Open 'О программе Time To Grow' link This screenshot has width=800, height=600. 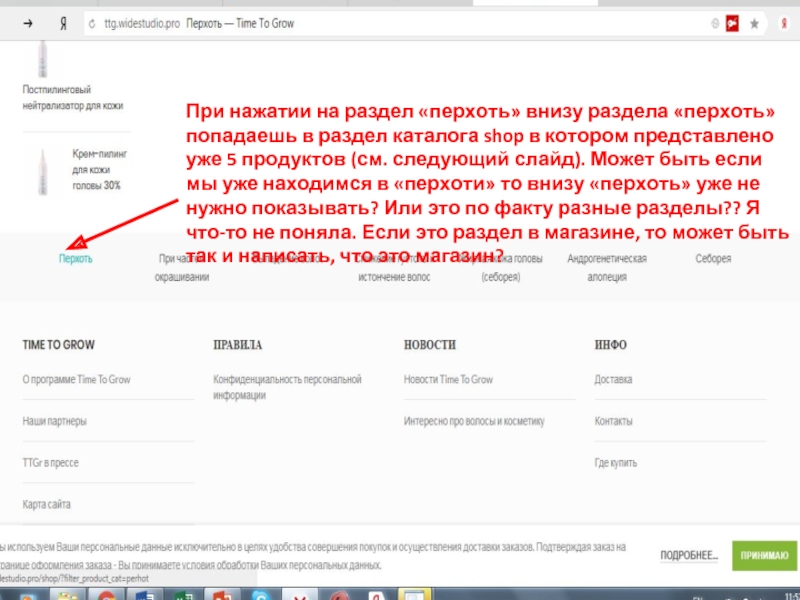point(77,379)
